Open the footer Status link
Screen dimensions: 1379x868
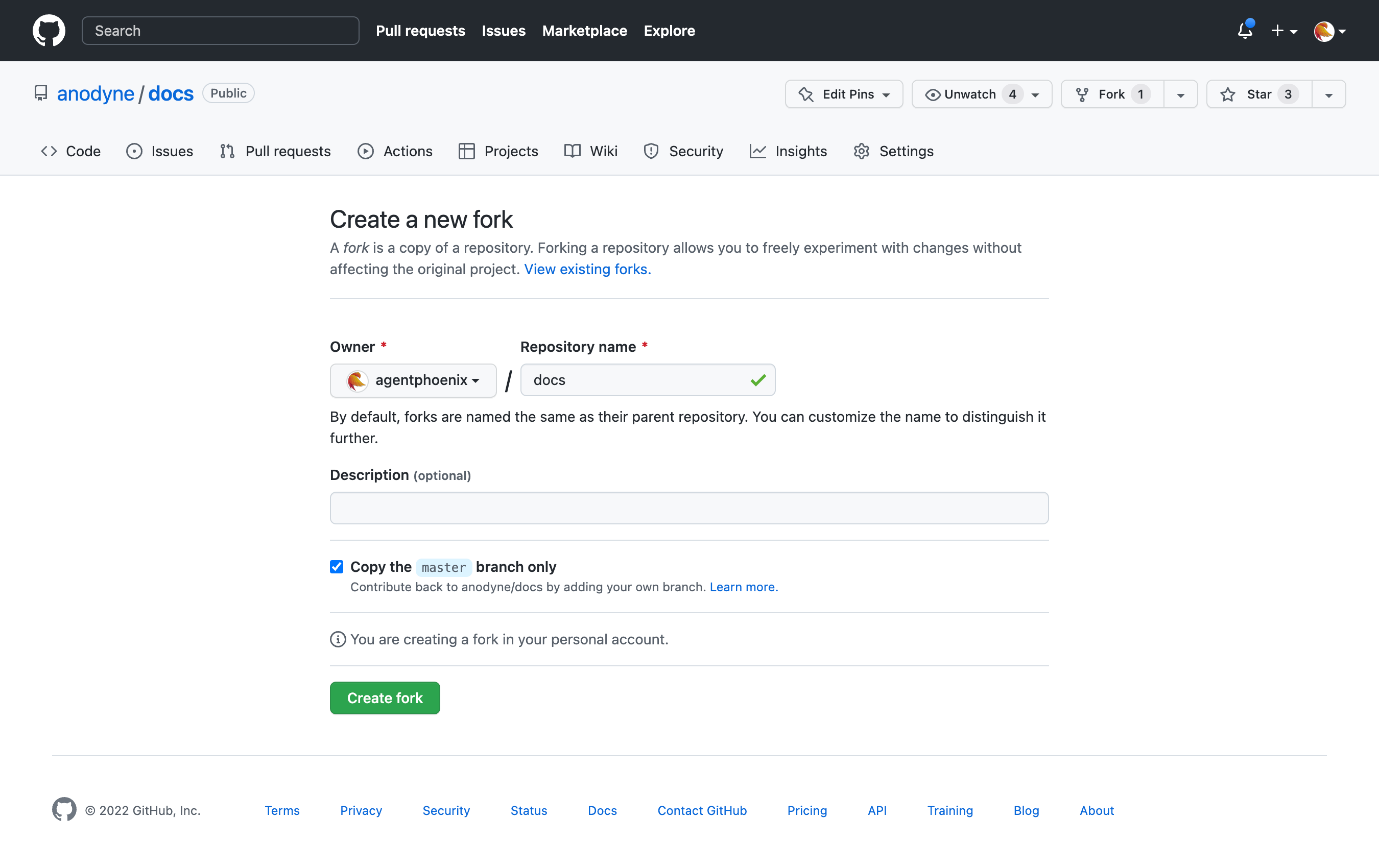(x=529, y=810)
